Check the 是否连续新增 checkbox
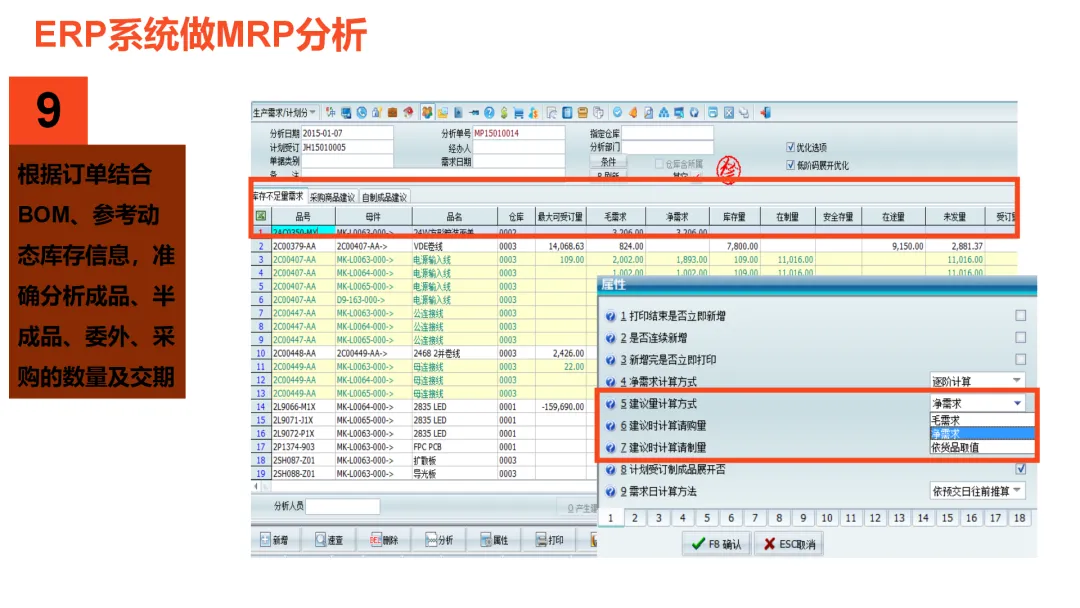The height and width of the screenshot is (608, 1080). click(1020, 337)
